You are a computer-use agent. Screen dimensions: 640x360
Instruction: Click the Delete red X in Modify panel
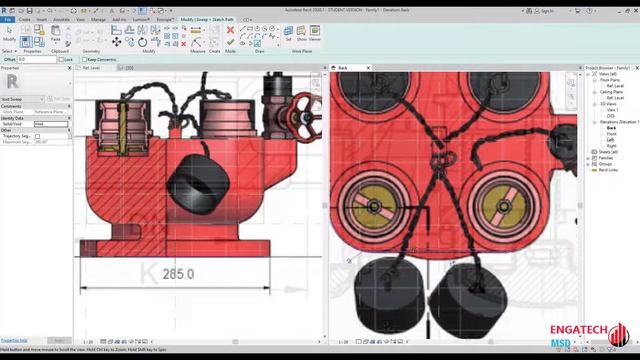pos(184,44)
